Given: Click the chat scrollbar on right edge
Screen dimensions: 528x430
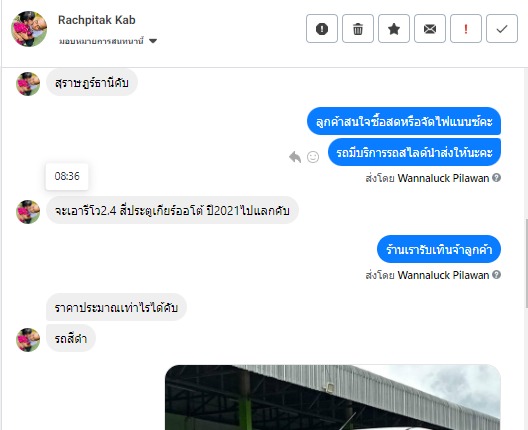Looking at the screenshot, I should pyautogui.click(x=526, y=263).
